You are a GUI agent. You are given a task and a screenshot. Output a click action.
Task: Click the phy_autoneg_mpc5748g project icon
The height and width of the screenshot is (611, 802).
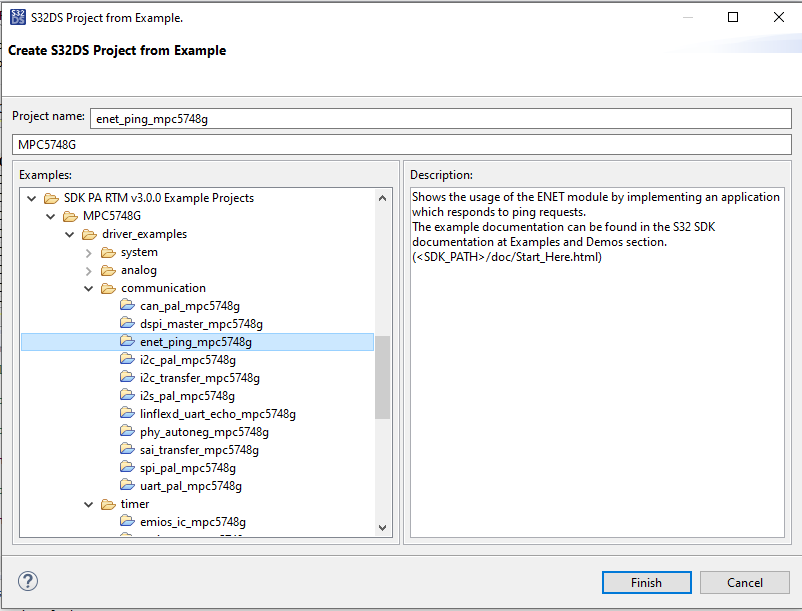click(127, 431)
